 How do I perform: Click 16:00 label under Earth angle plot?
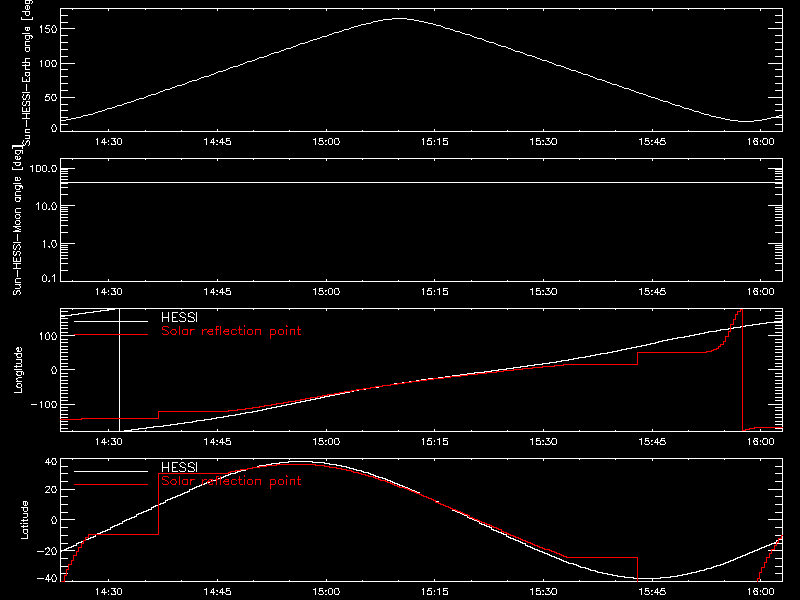click(761, 142)
